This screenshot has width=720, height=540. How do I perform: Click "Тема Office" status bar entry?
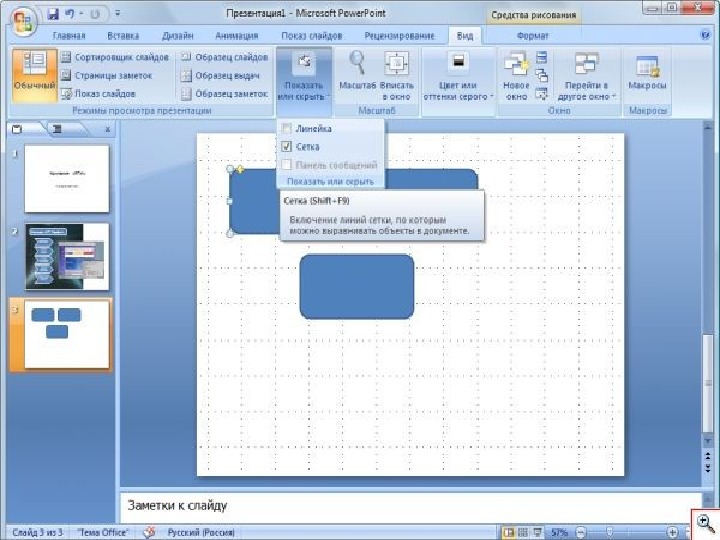103,533
